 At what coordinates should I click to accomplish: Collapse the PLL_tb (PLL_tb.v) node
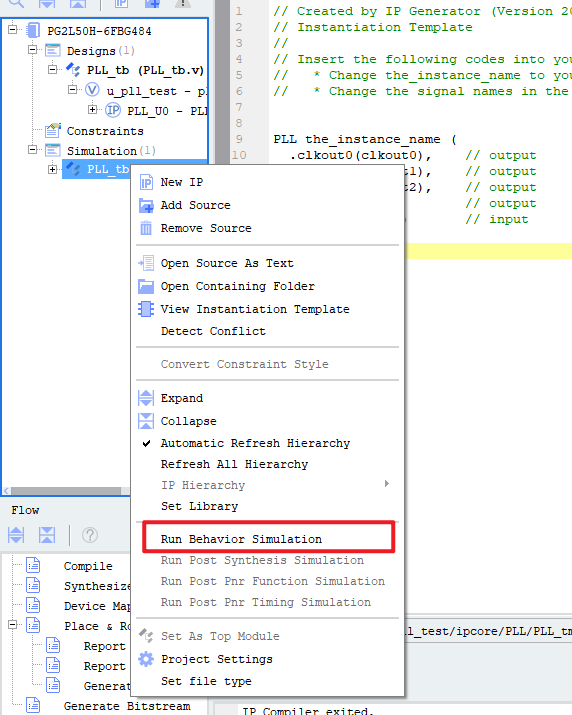point(53,69)
